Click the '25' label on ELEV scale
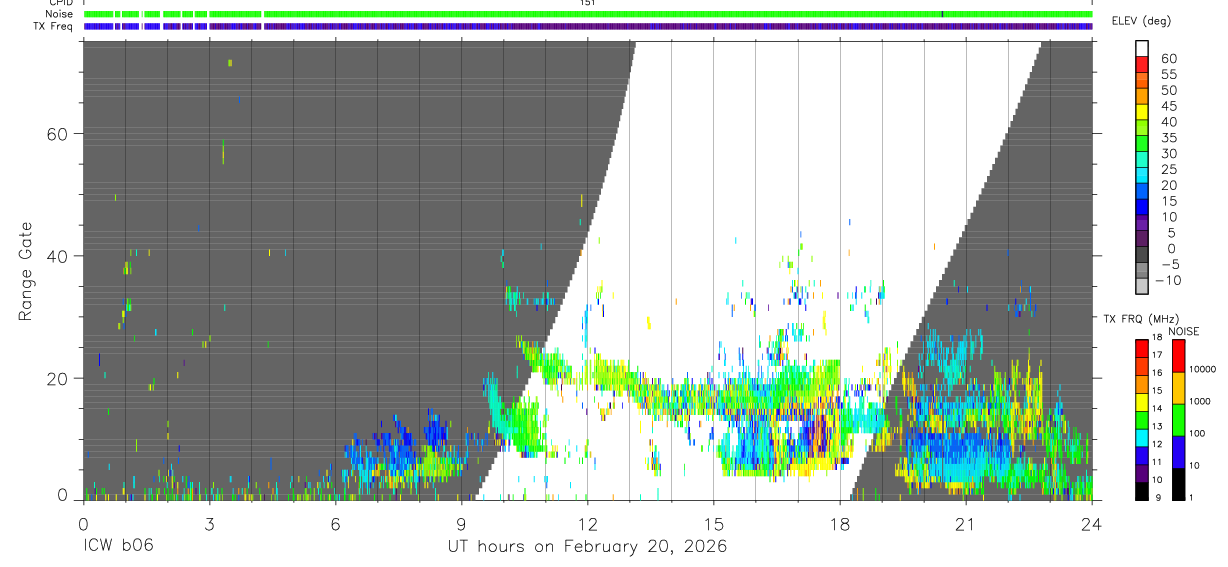Viewport: 1228px width, 567px height. pos(1167,170)
